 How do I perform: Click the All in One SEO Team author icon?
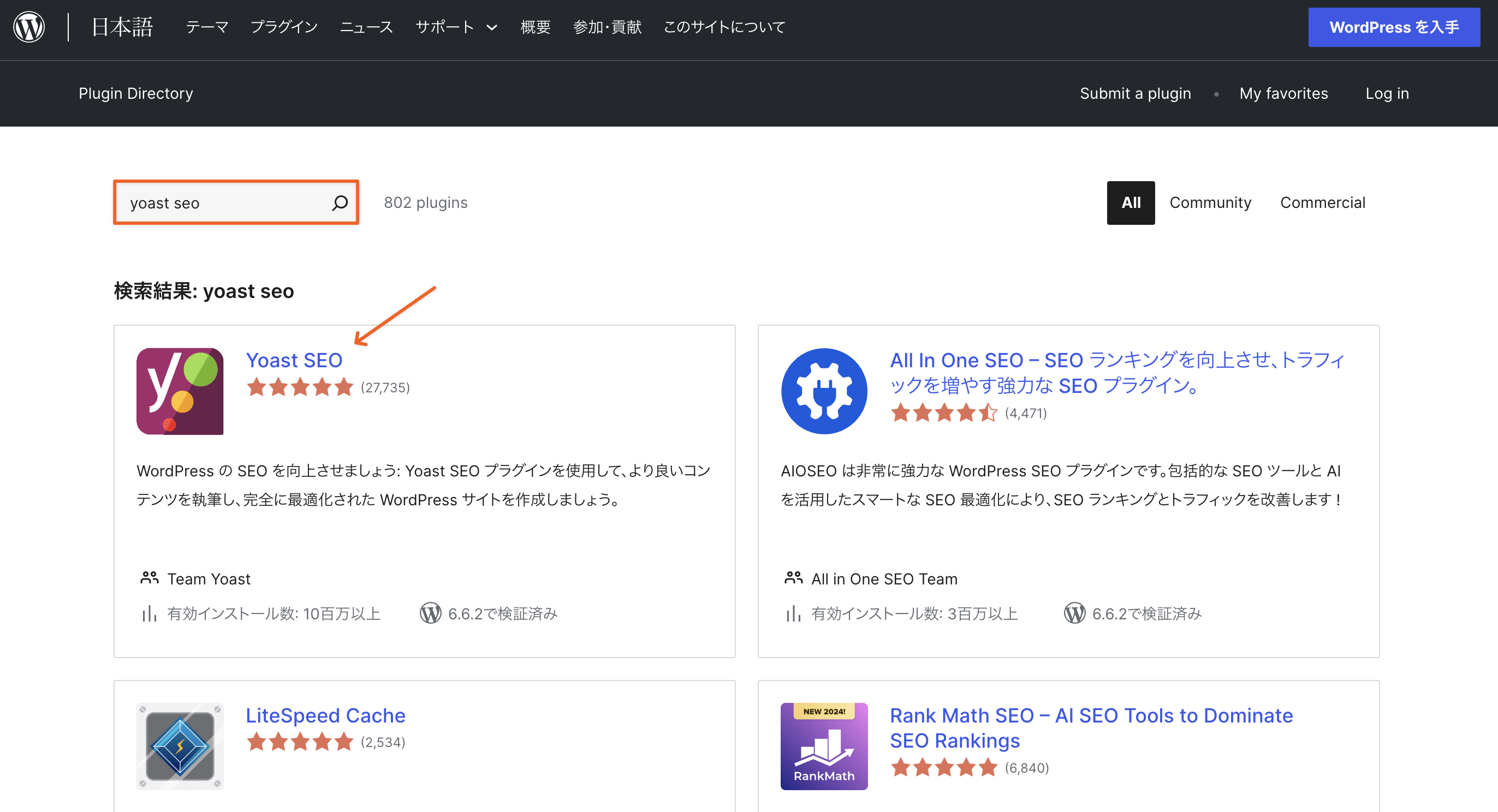point(793,578)
